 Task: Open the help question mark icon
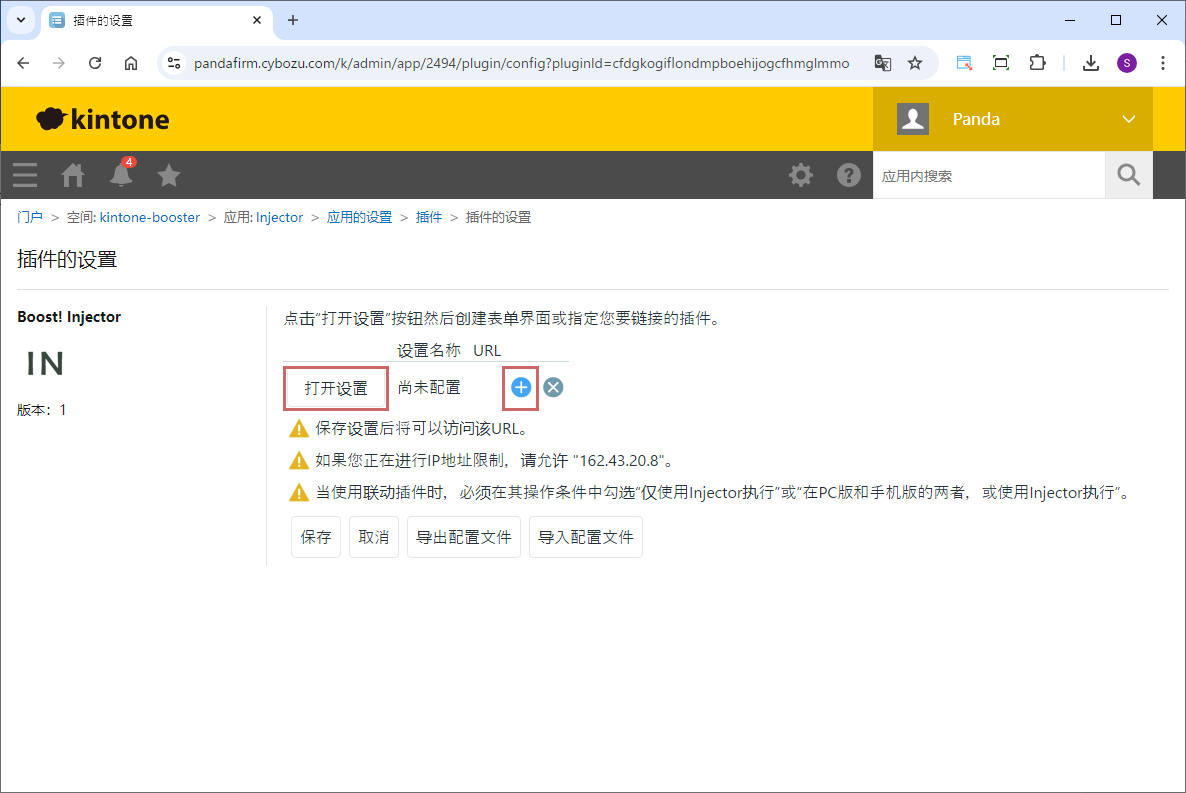849,175
